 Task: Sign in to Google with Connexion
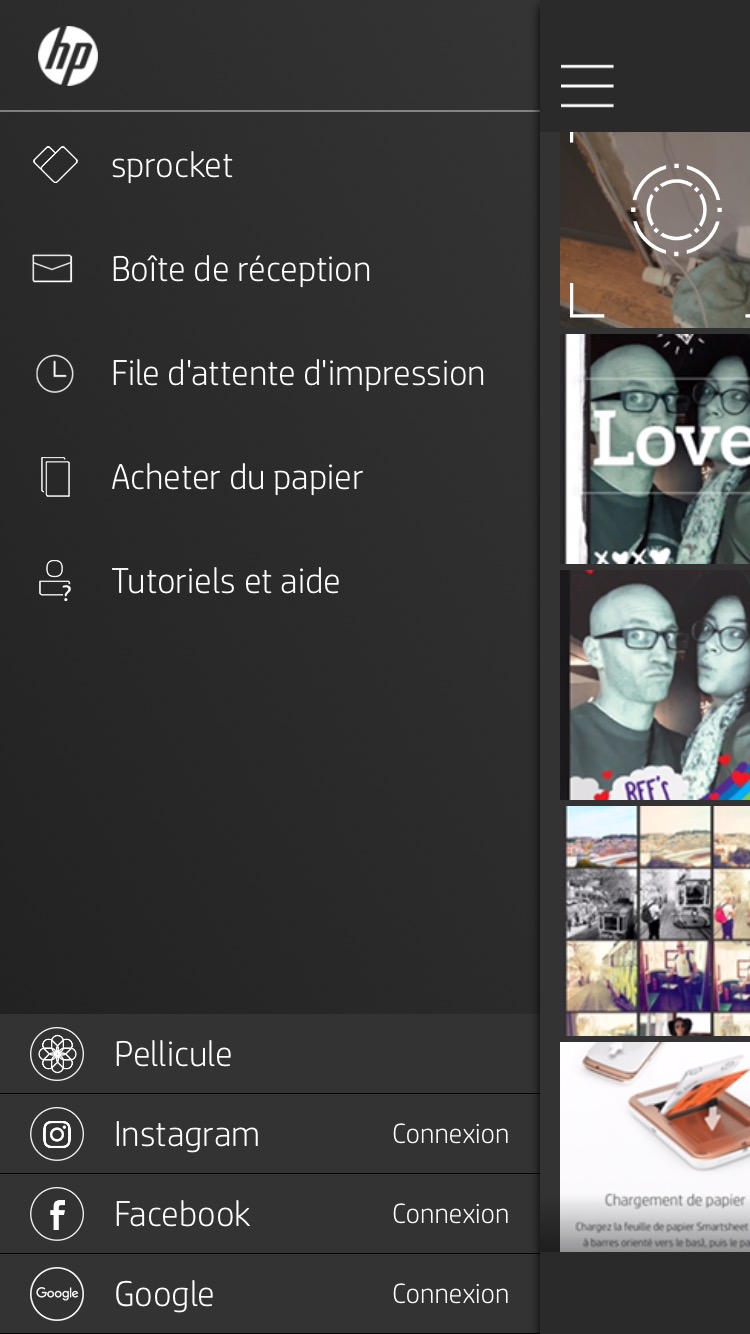click(x=450, y=1293)
